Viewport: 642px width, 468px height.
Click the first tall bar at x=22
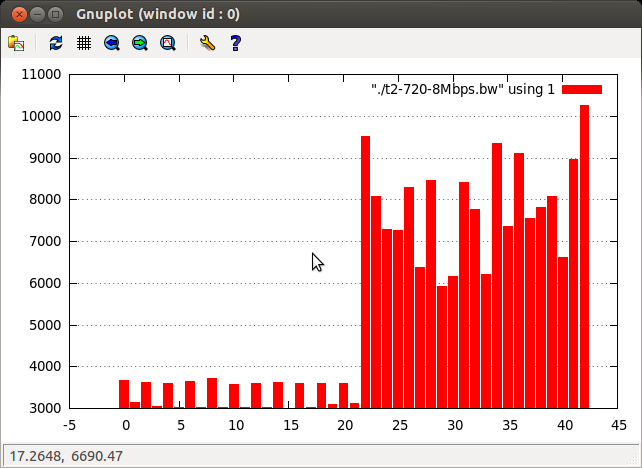coord(365,272)
